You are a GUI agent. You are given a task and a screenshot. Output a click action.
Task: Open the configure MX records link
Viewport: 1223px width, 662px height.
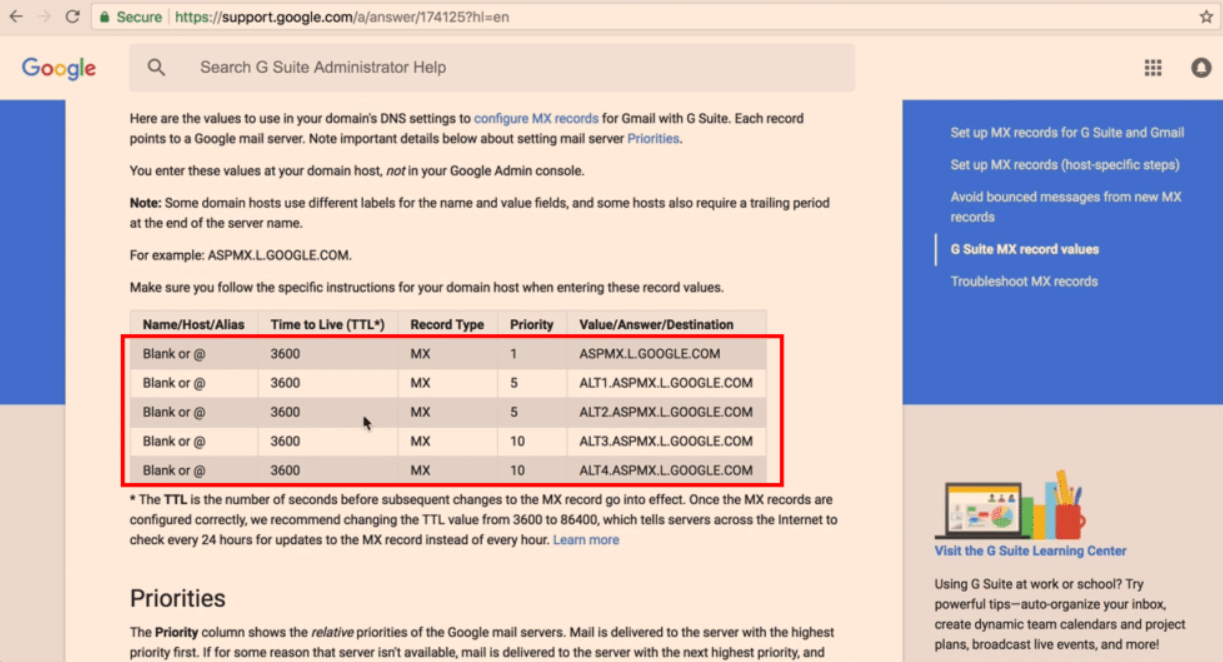537,118
